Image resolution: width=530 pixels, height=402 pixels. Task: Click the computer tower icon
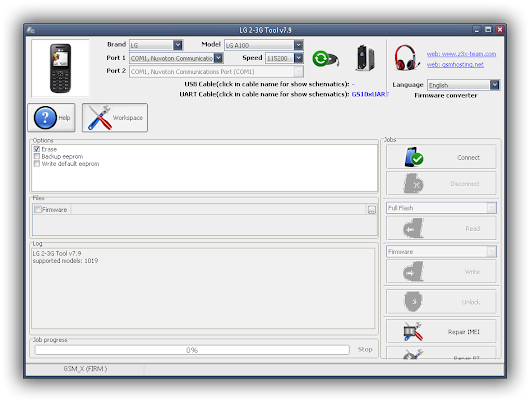[365, 58]
